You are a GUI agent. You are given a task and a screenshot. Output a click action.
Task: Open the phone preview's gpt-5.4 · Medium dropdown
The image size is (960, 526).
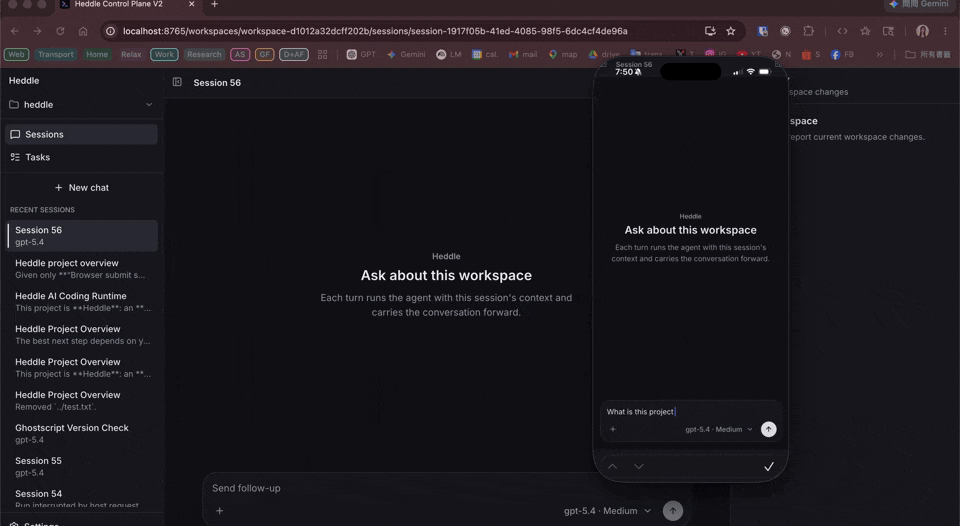coord(719,429)
